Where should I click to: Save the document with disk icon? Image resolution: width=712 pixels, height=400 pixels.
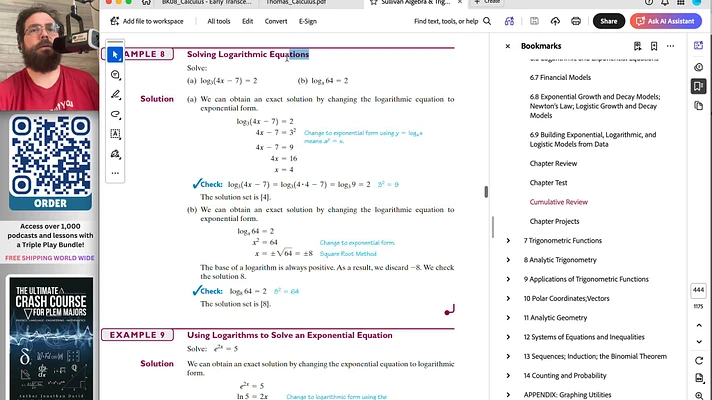pos(534,21)
